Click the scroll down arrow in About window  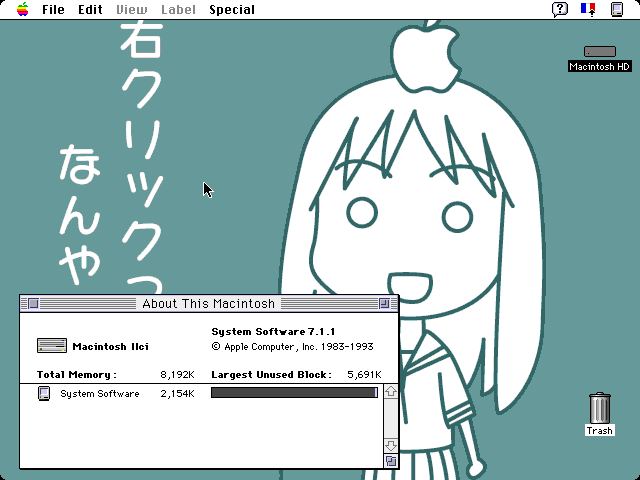click(x=391, y=445)
